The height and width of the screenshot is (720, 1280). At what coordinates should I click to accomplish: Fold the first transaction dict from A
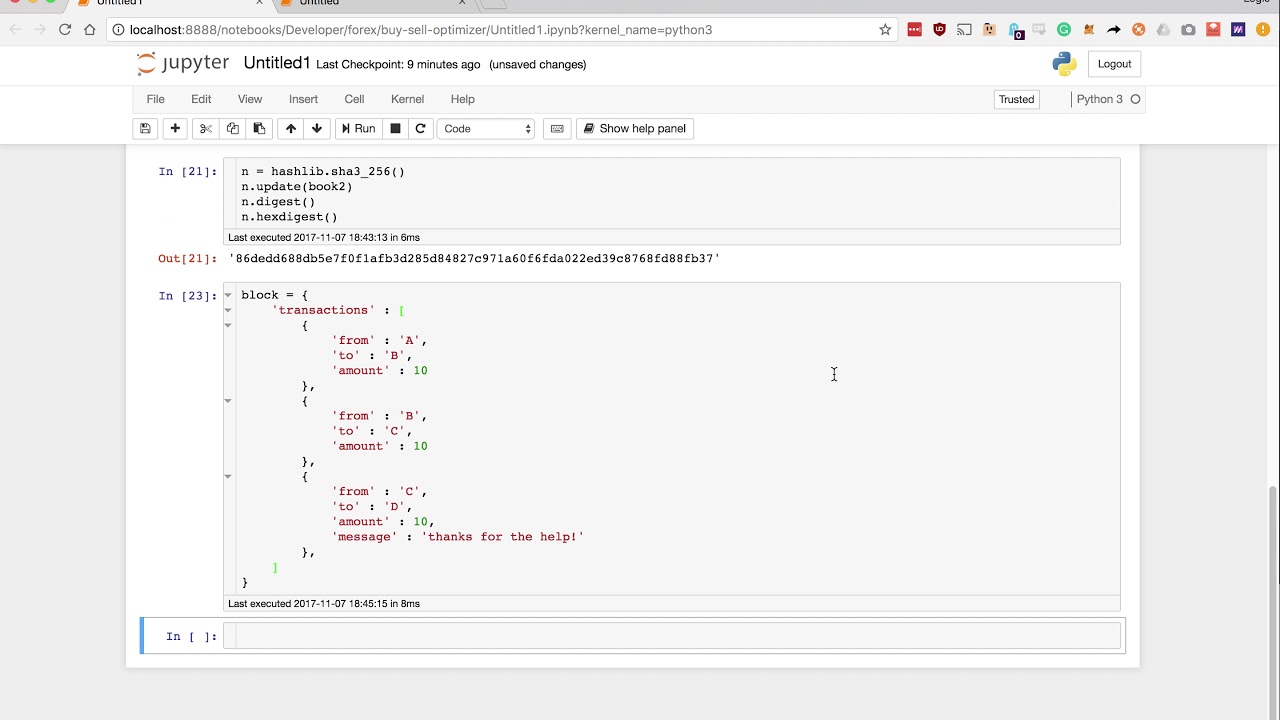(x=228, y=325)
